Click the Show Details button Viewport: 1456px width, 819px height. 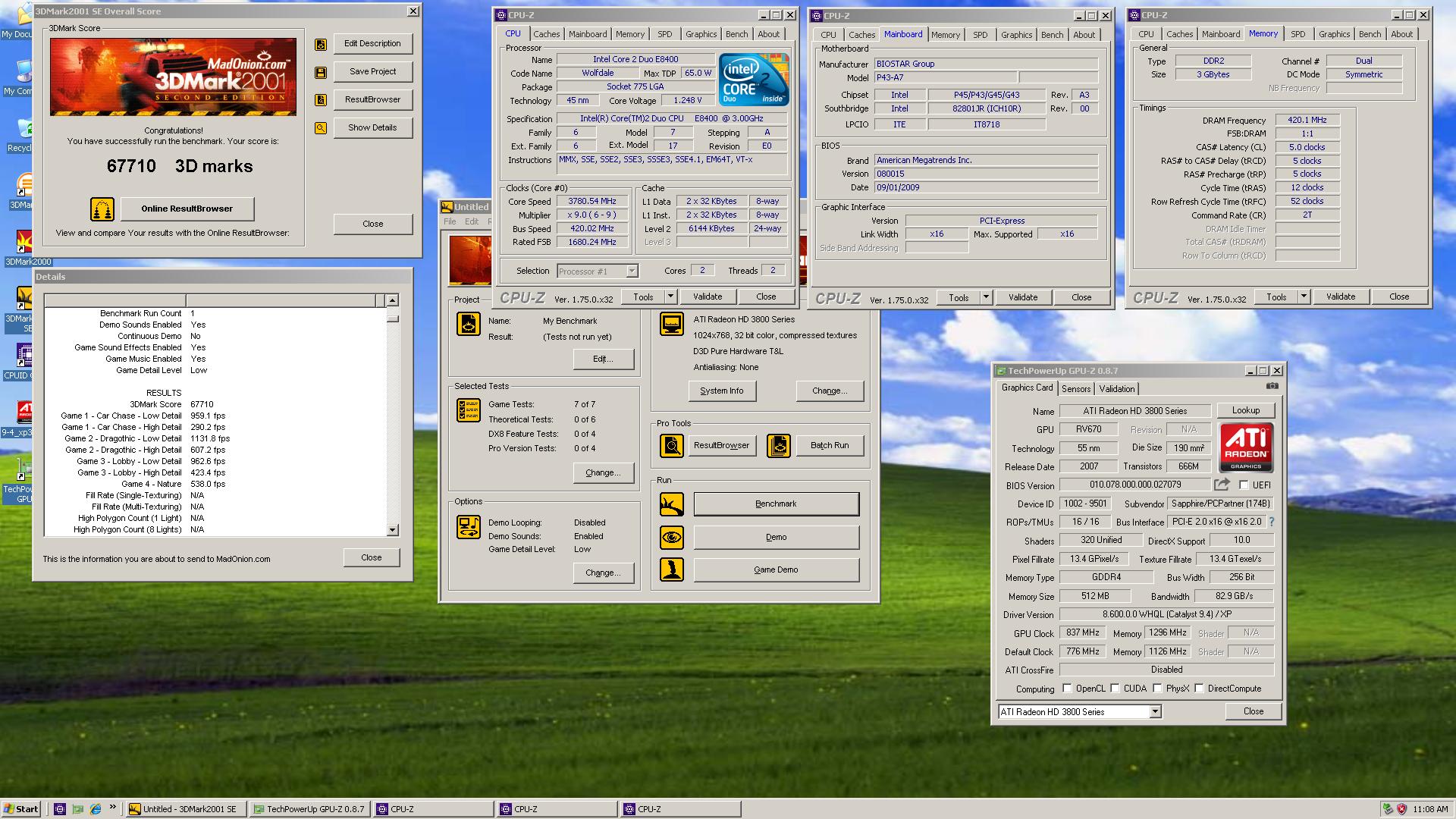point(372,127)
